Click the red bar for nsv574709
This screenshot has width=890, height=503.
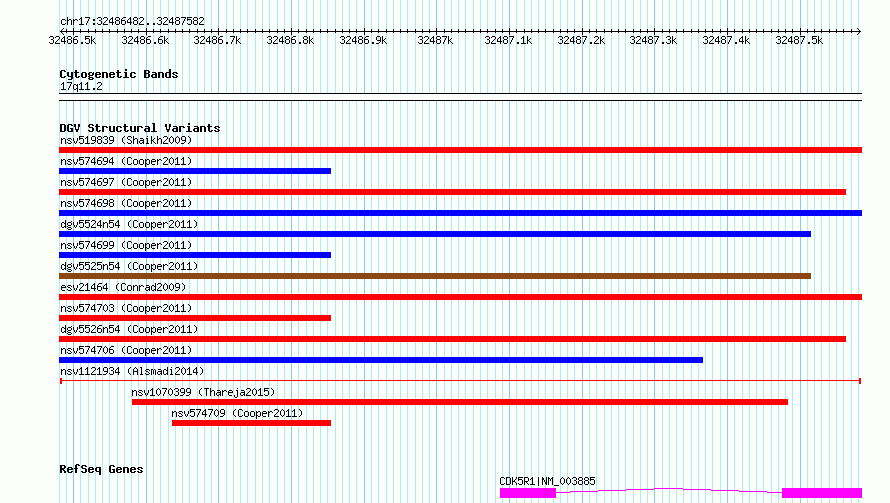pyautogui.click(x=251, y=423)
